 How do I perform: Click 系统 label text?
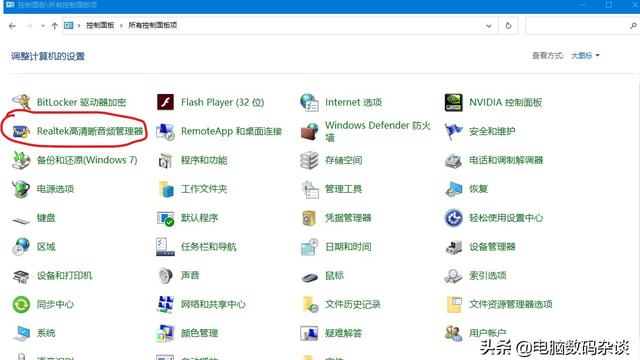pos(46,333)
